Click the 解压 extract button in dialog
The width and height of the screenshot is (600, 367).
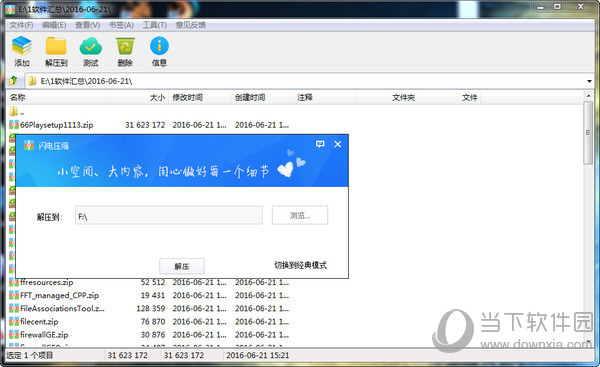182,266
